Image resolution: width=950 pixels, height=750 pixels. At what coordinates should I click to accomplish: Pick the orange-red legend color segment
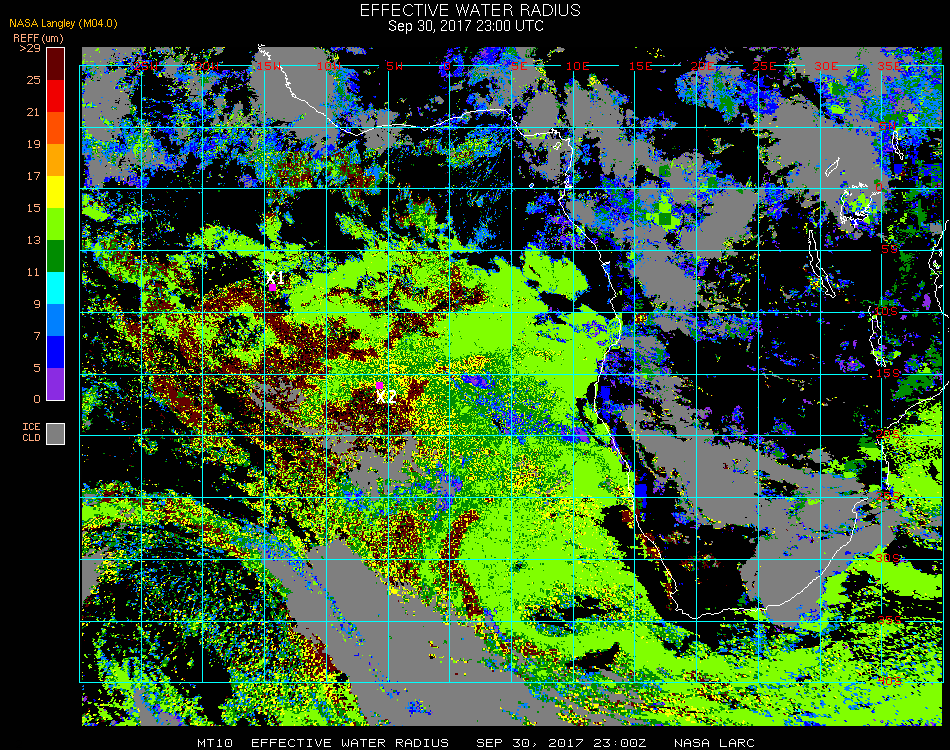click(x=56, y=128)
